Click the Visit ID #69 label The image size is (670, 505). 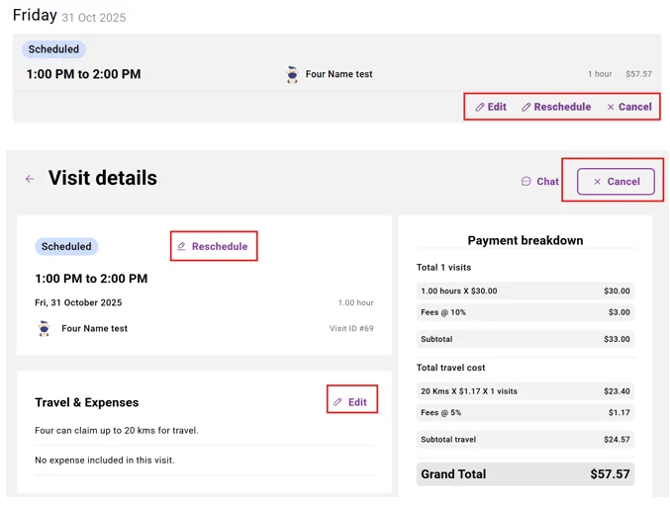coord(351,328)
